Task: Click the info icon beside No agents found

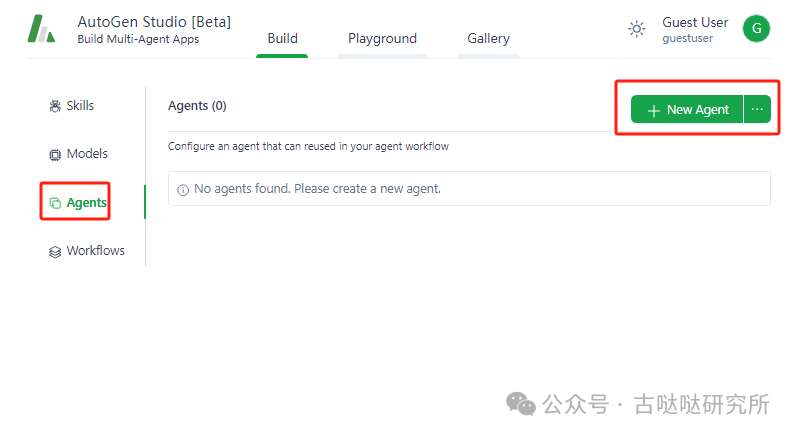Action: point(183,189)
